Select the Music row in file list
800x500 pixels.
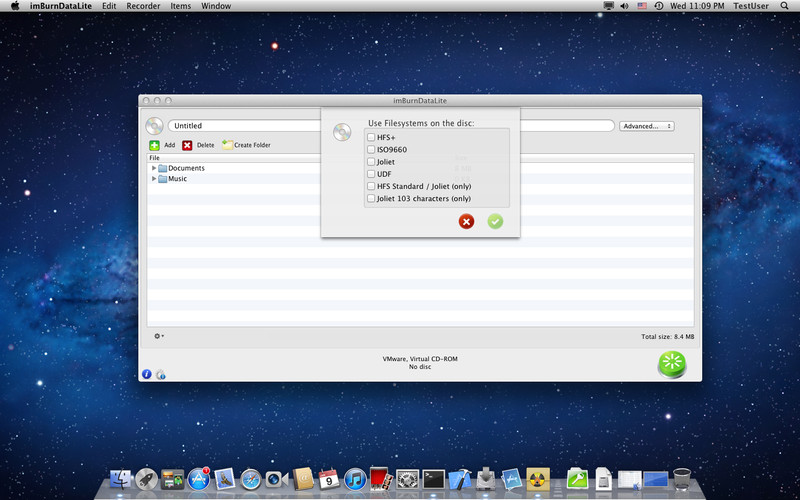[x=420, y=179]
